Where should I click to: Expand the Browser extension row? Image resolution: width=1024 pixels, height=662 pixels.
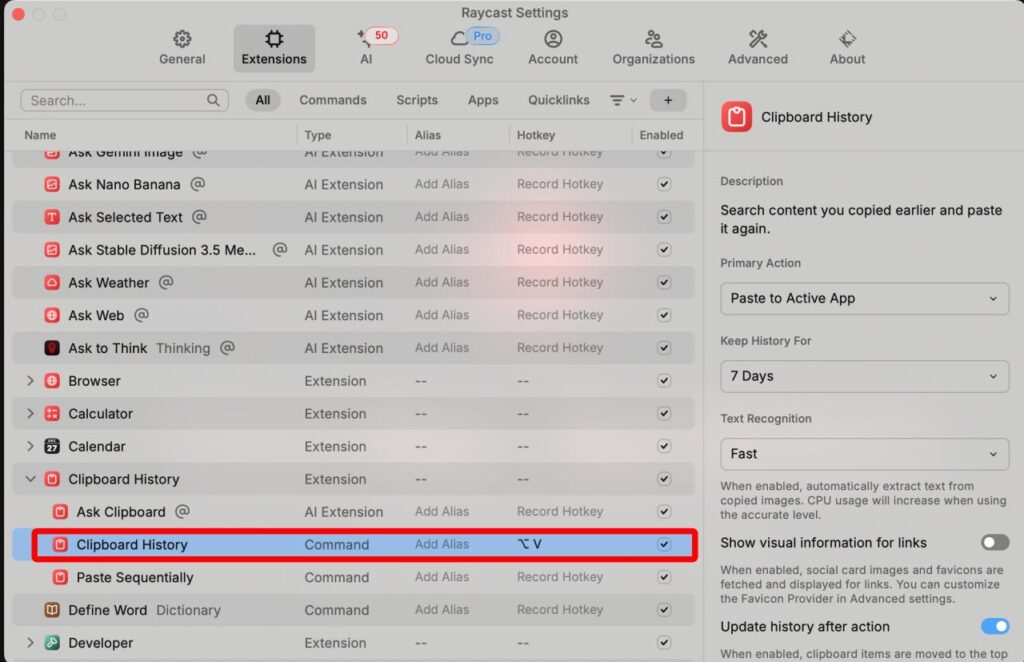30,381
